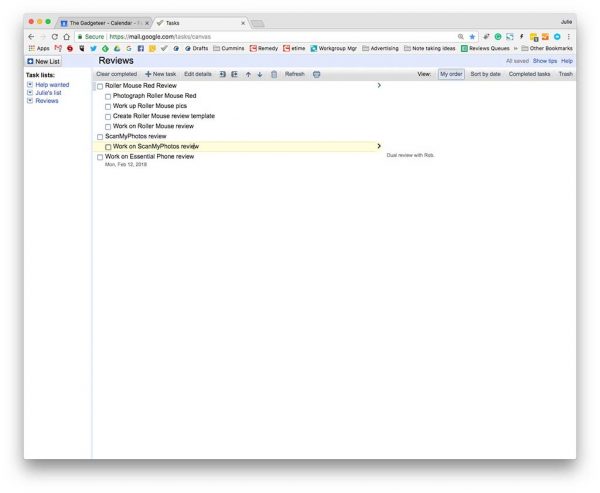The height and width of the screenshot is (493, 600).
Task: Open the Note taking ideas bookmarks folder
Action: pyautogui.click(x=430, y=48)
